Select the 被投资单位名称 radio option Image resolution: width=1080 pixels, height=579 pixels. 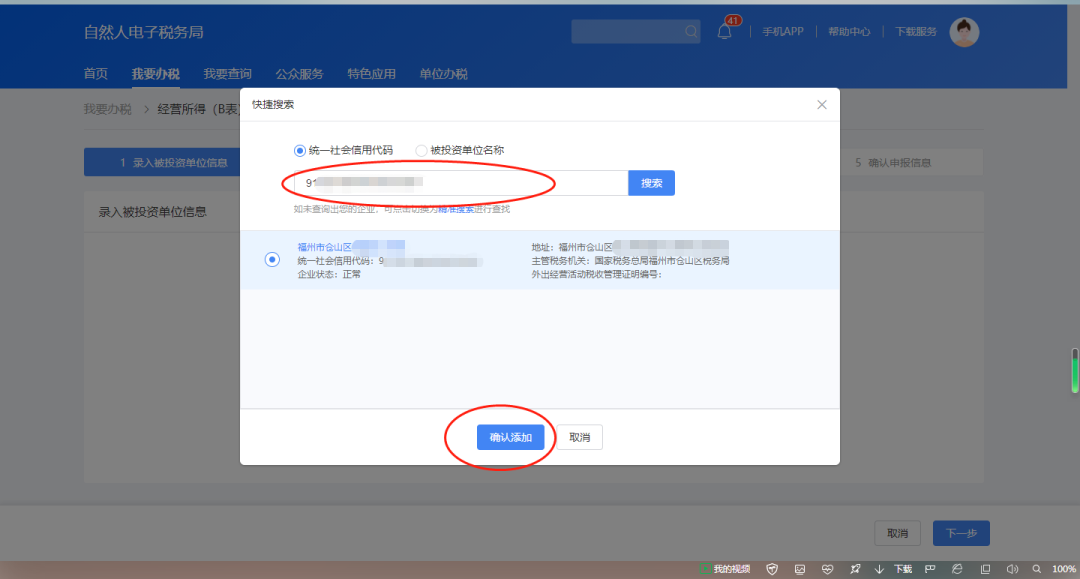point(421,151)
